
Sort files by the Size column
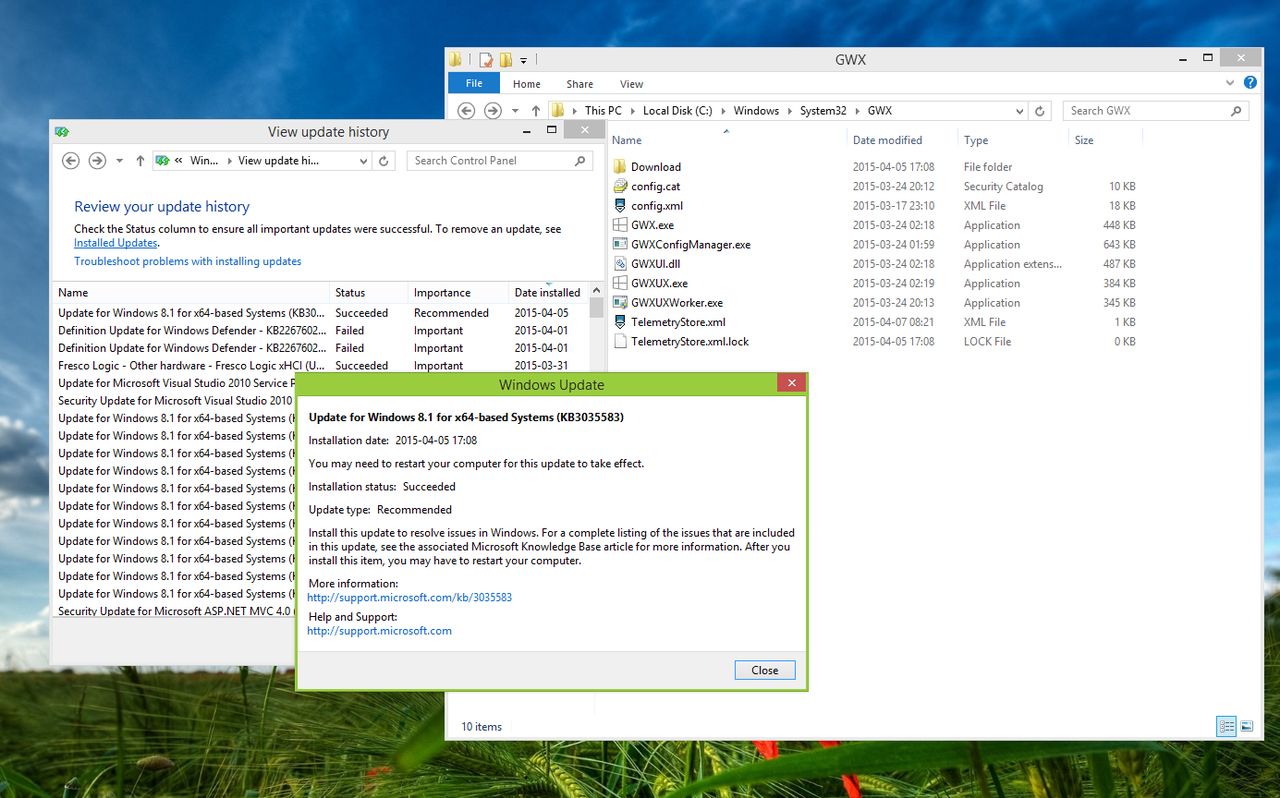point(1084,140)
